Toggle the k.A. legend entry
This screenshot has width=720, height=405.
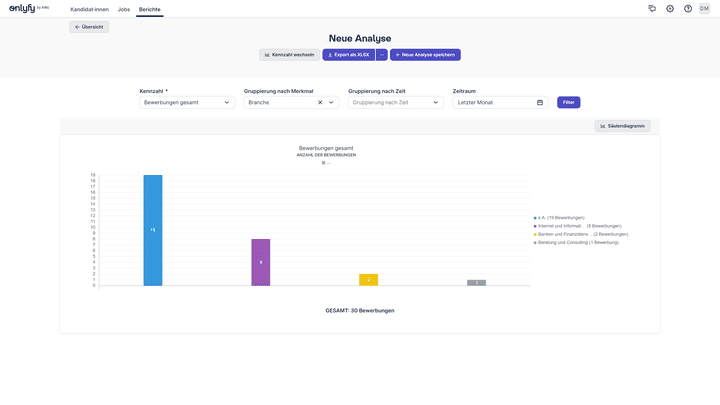click(x=560, y=218)
